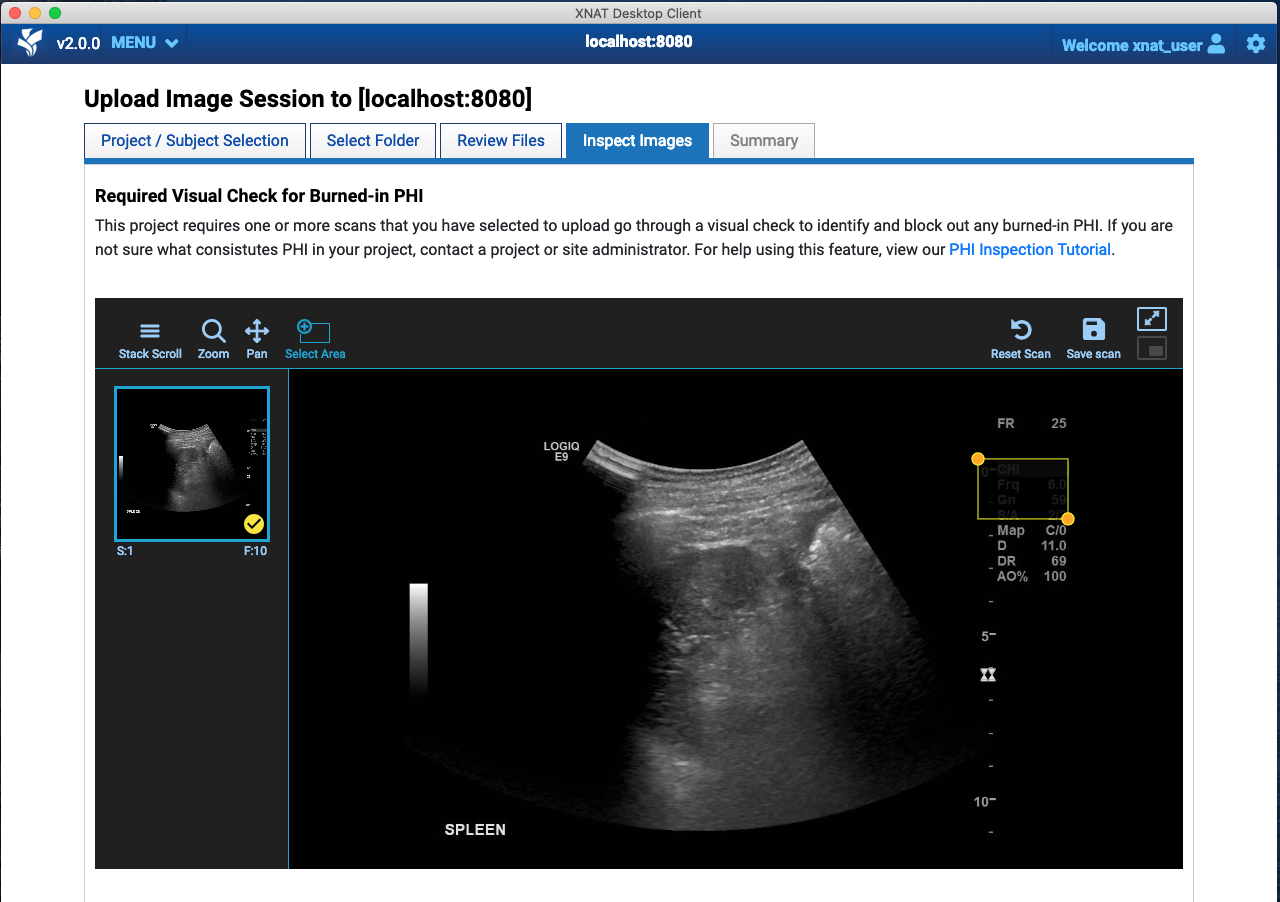Image resolution: width=1280 pixels, height=902 pixels.
Task: Select the Stack Scroll tool
Action: pos(150,339)
